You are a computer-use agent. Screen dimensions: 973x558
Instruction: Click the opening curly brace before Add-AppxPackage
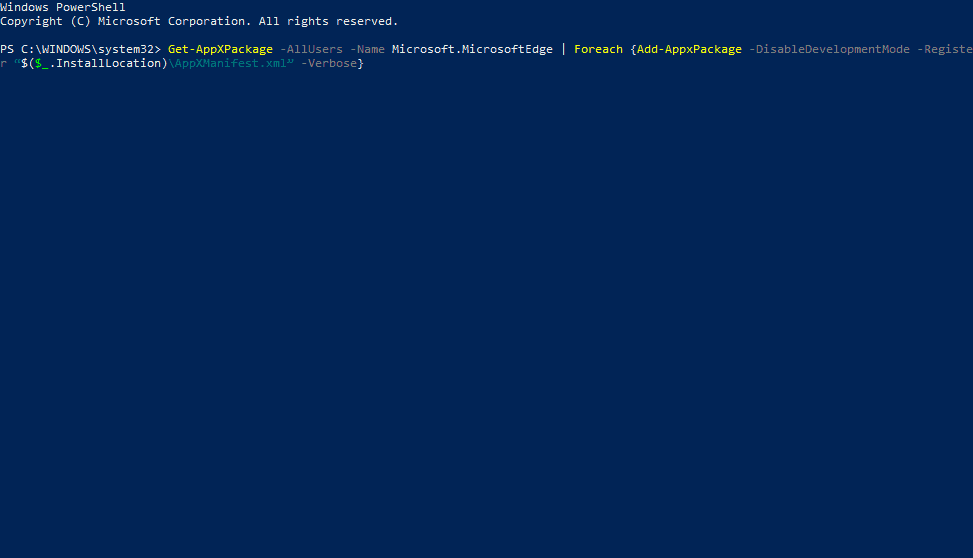(x=633, y=49)
